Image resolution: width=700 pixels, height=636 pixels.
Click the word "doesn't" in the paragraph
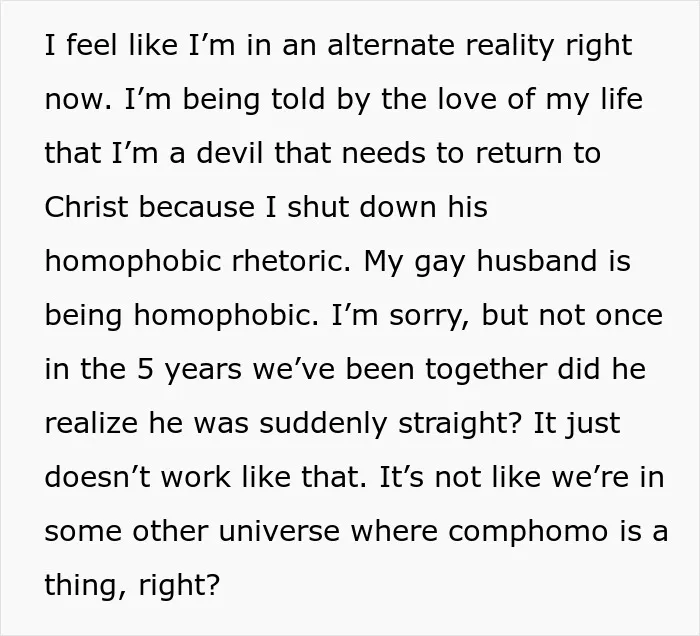coord(97,477)
